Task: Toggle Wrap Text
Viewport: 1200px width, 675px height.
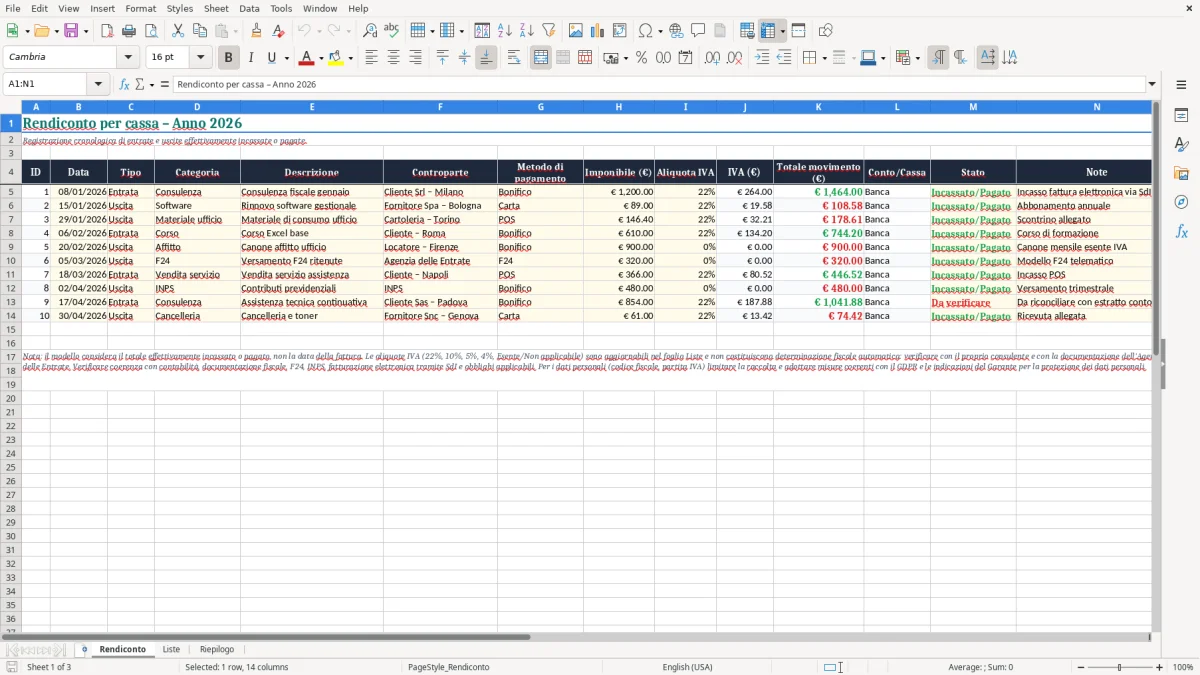Action: 514,58
